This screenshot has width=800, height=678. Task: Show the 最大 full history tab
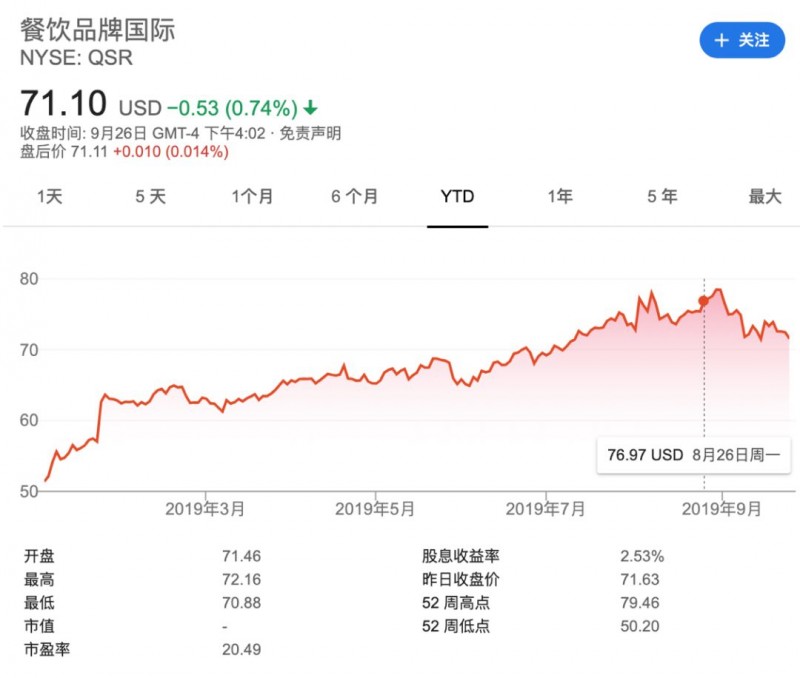(765, 197)
